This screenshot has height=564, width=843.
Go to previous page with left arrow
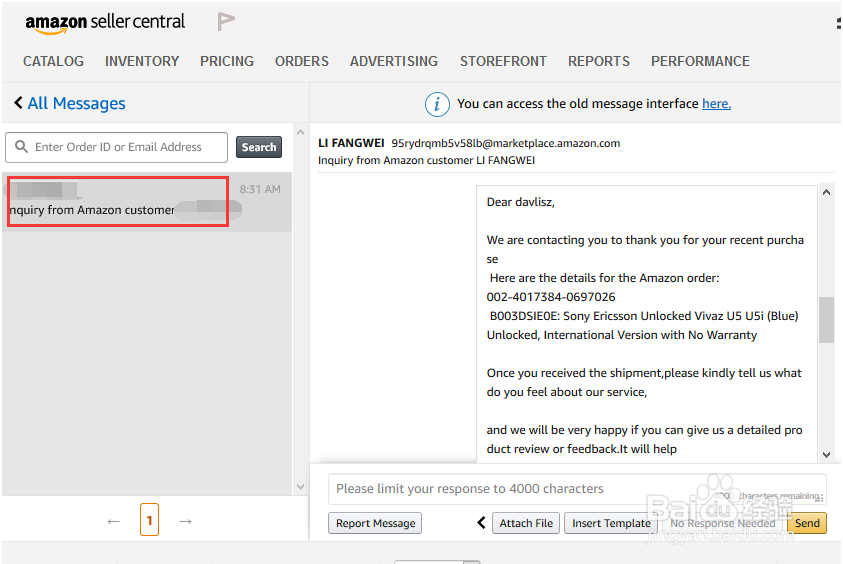113,521
